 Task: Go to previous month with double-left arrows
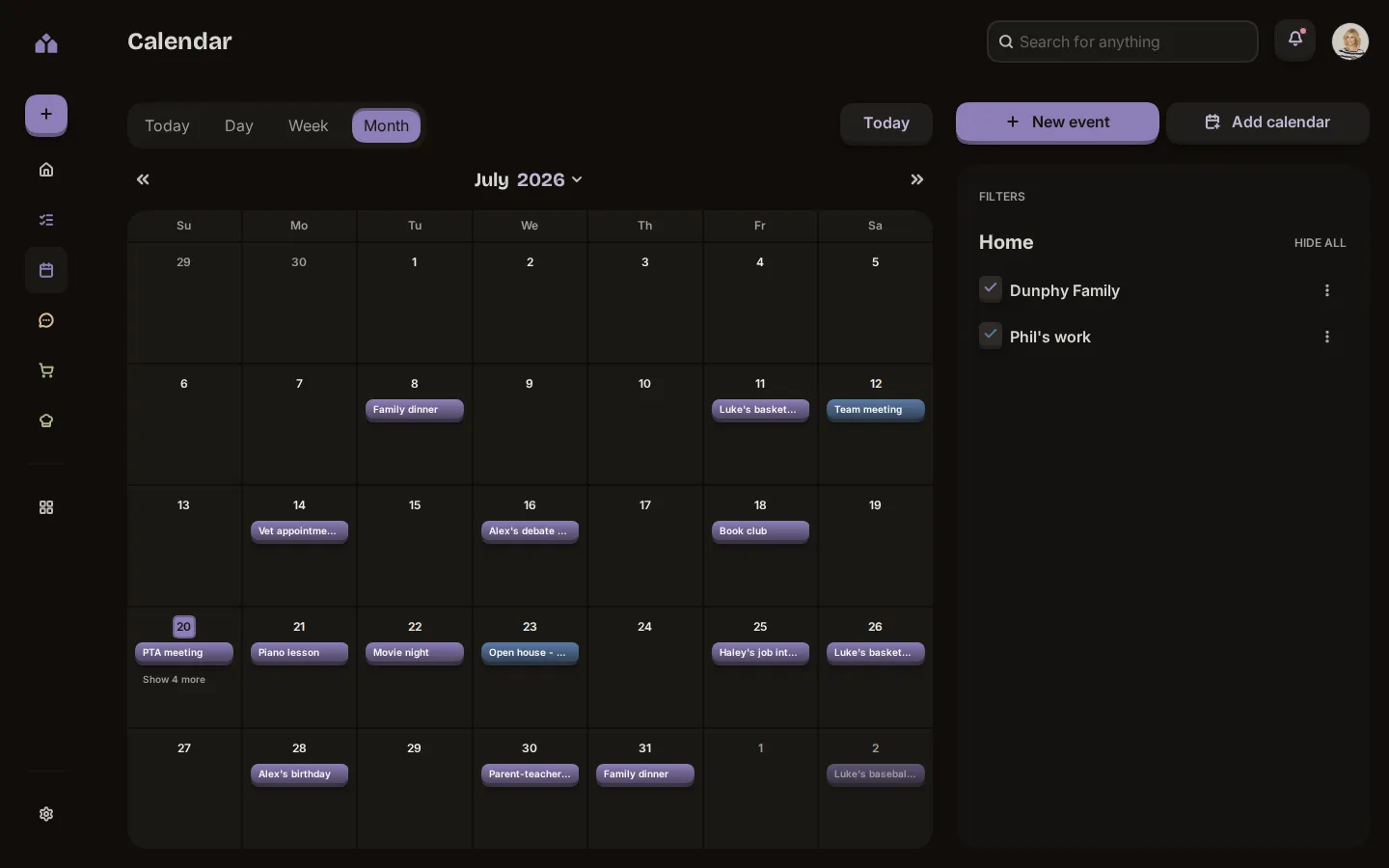(143, 179)
